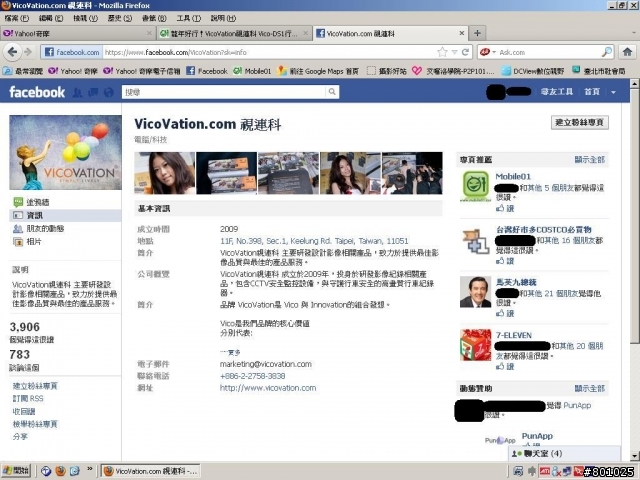Viewport: 640px width, 480px height.
Task: Launch Firefox from taskbar quick launch
Action: [60, 471]
